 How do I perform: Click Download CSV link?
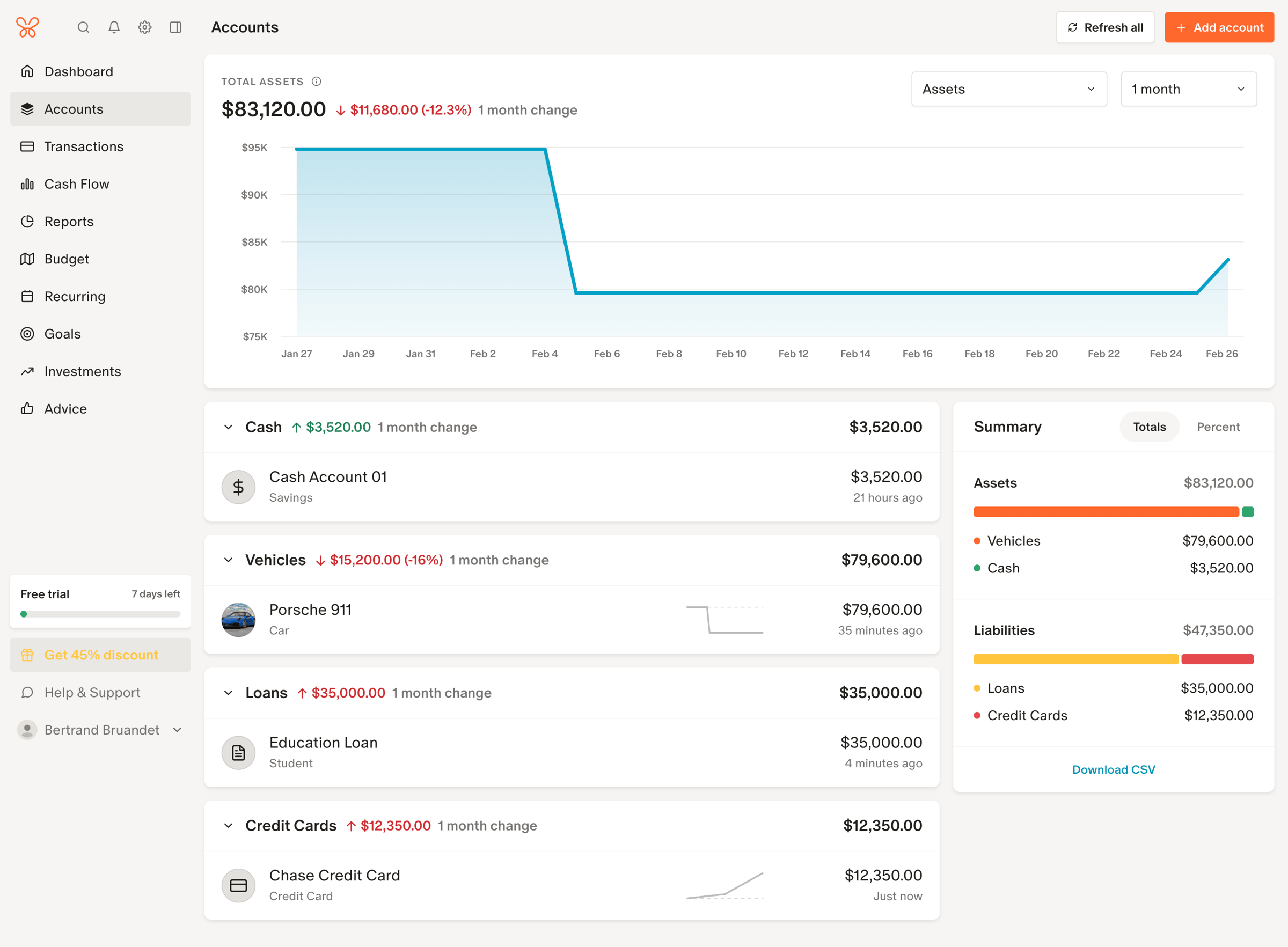click(x=1113, y=769)
